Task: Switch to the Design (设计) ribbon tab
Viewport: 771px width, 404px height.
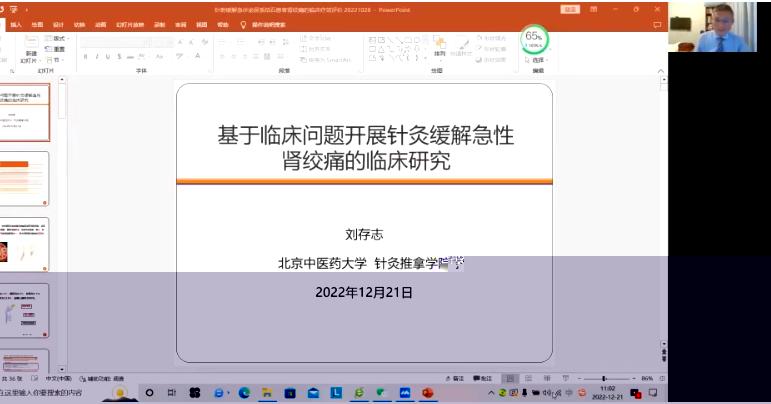Action: pos(58,24)
